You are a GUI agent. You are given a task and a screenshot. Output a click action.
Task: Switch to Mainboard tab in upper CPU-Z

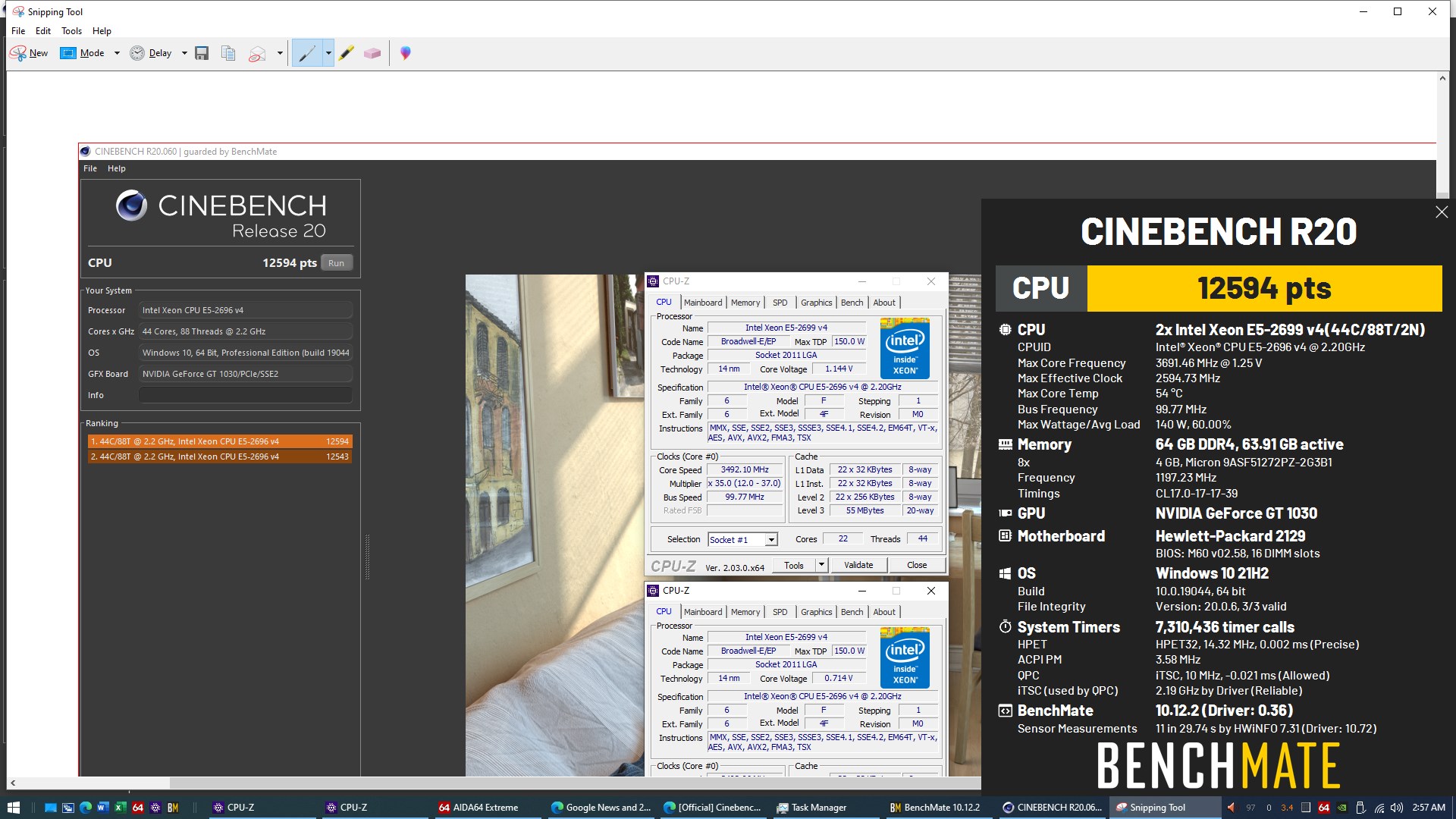pyautogui.click(x=703, y=303)
